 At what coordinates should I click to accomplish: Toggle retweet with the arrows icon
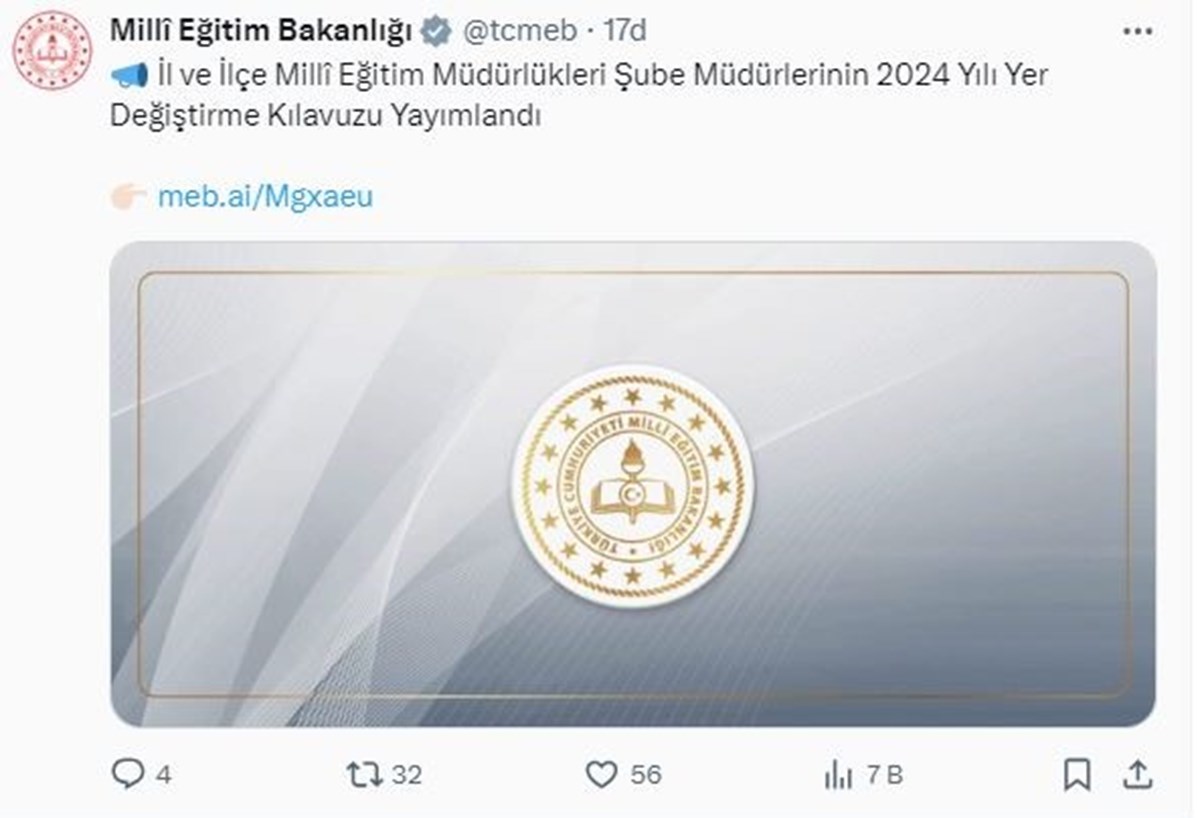pos(362,774)
